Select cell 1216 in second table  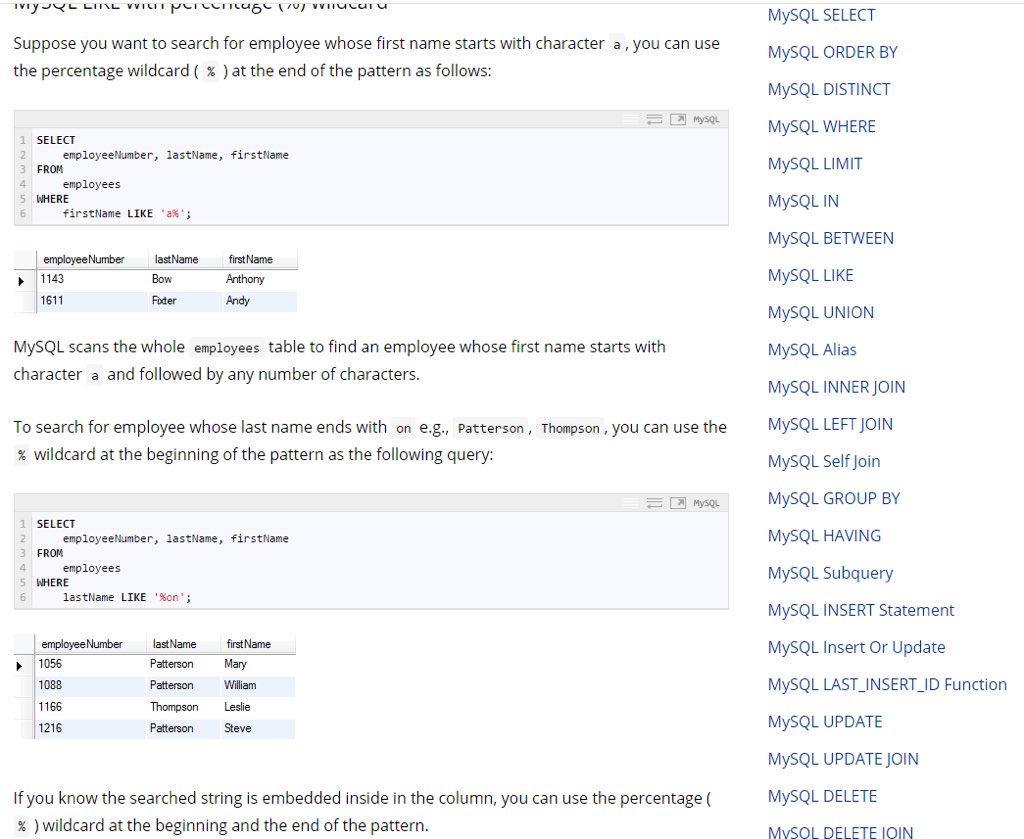point(50,728)
